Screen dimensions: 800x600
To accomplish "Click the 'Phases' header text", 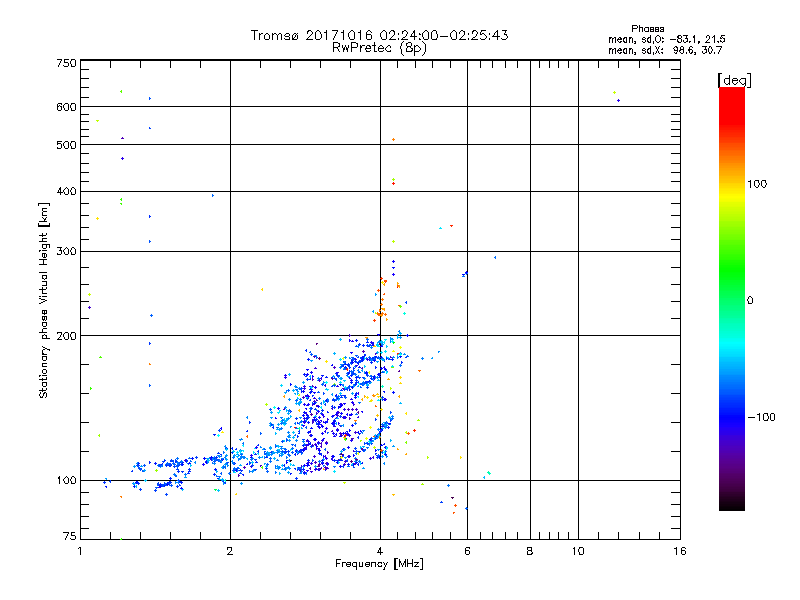I will click(647, 29).
